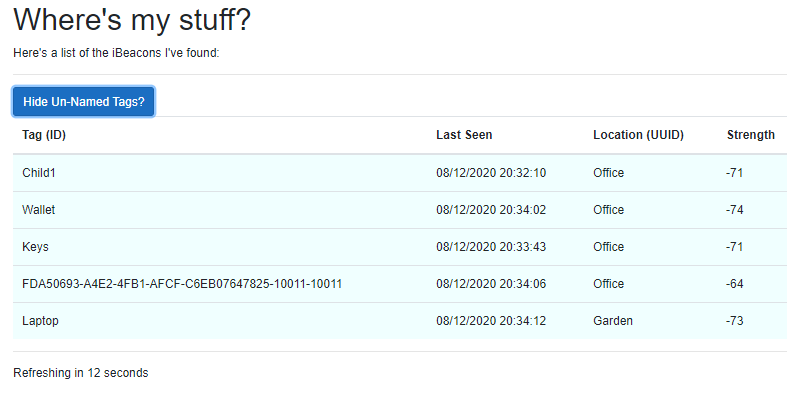Click the 20:34:12 timestamp for Laptop
The width and height of the screenshot is (787, 416).
(491, 321)
